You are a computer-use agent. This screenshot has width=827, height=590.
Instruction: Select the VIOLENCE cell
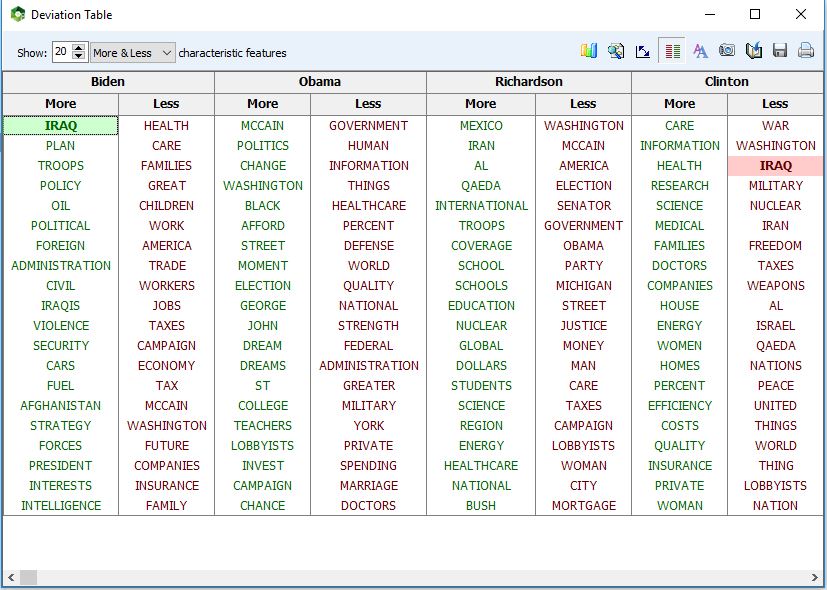pyautogui.click(x=61, y=326)
